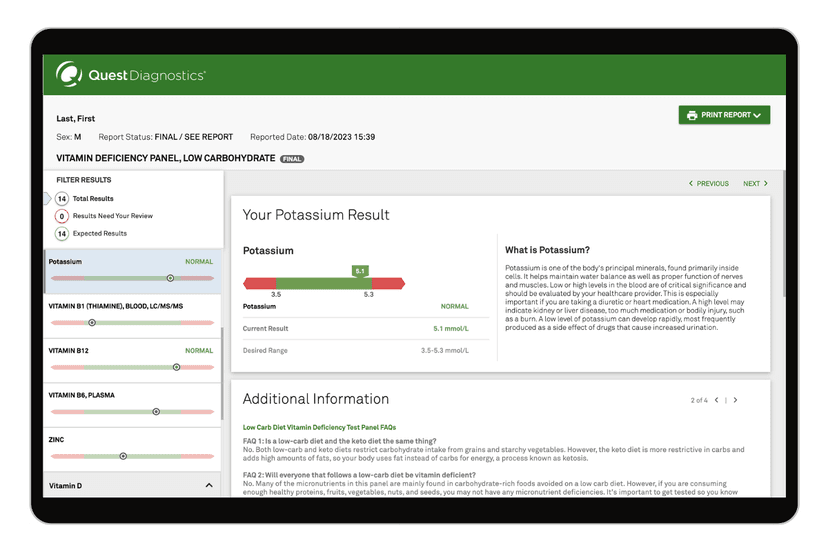Show next Additional Information page arrow
This screenshot has width=828, height=552.
(735, 400)
